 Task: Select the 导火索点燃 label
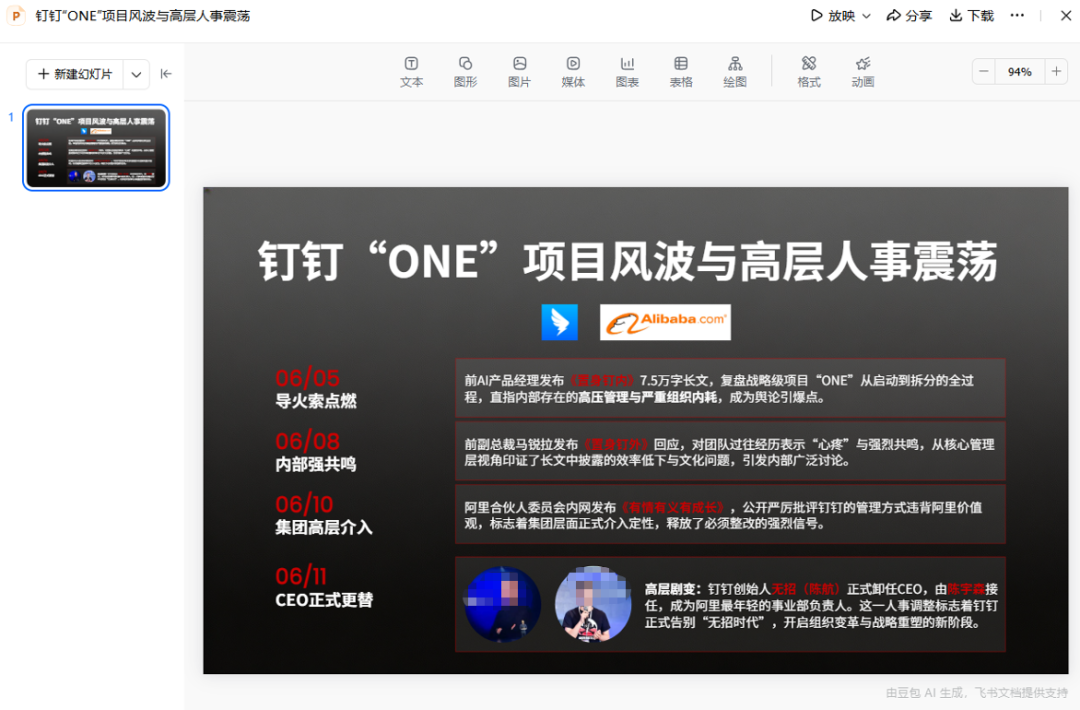coord(316,401)
